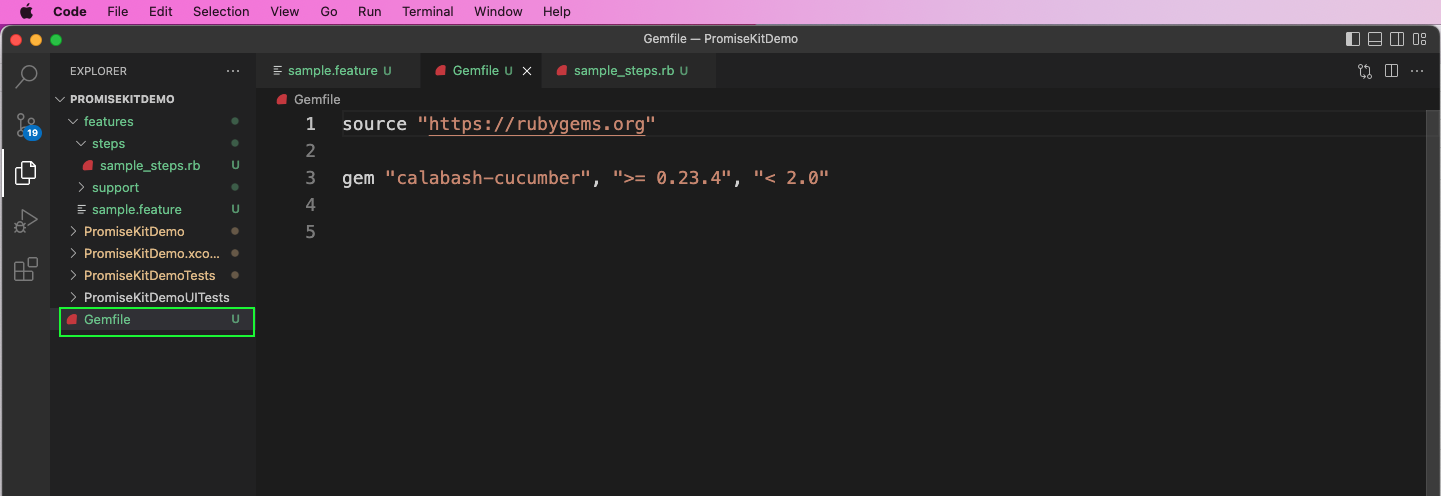Click line number 5 in the gutter

pos(311,232)
